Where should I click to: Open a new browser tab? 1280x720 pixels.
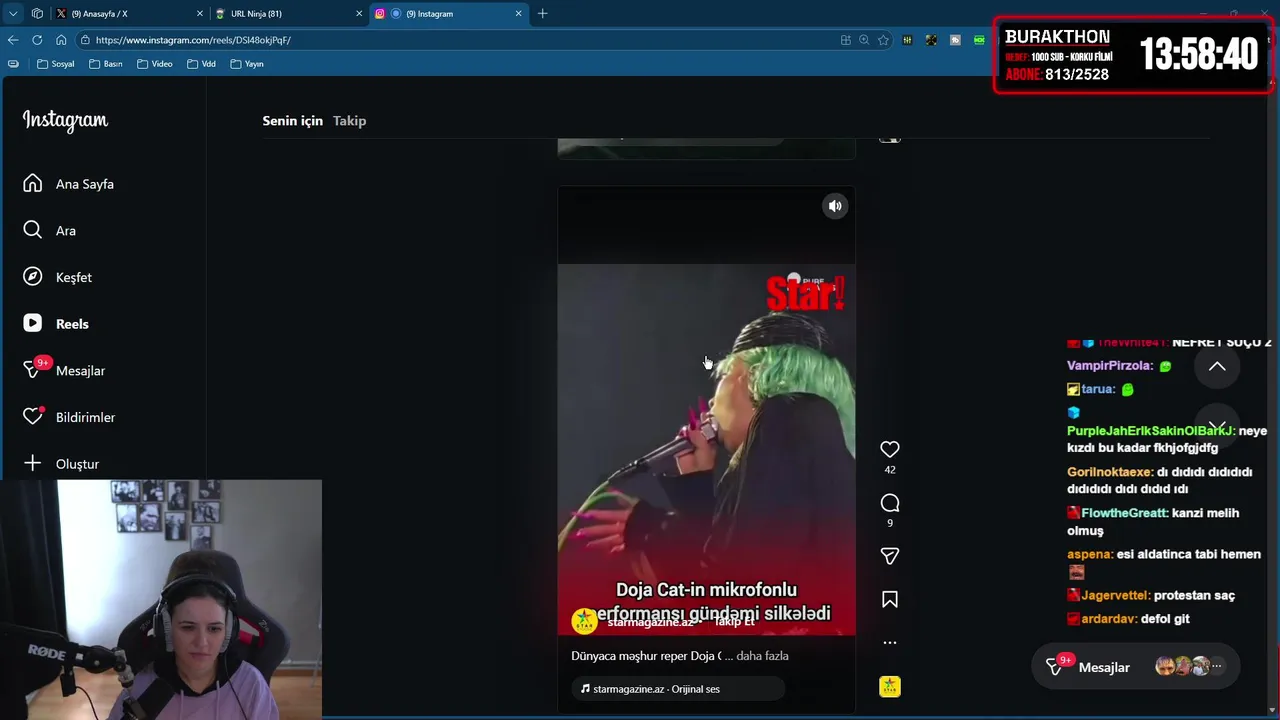(x=543, y=14)
